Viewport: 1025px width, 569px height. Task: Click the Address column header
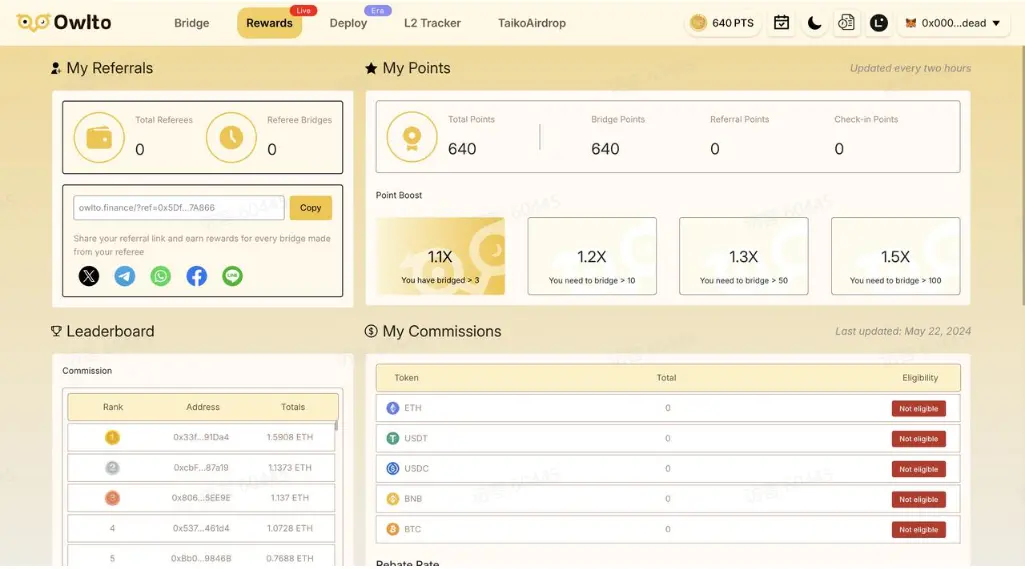(x=203, y=407)
